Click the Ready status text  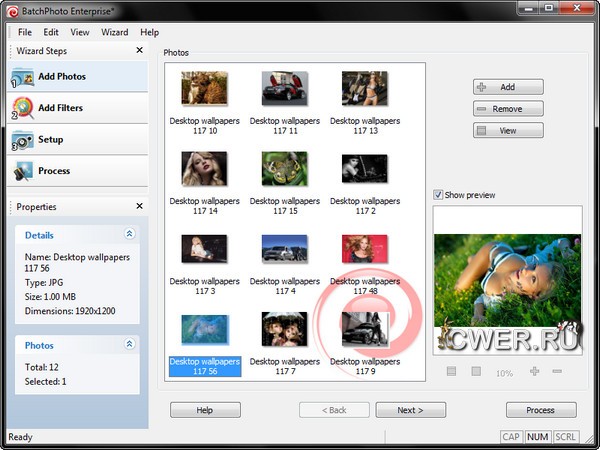(20, 437)
